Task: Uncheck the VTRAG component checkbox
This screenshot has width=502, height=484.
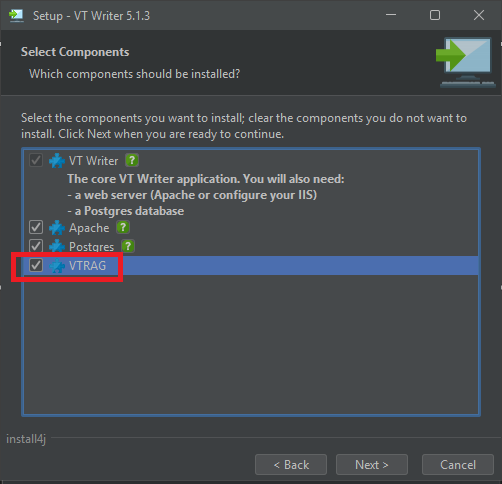Action: (36, 265)
